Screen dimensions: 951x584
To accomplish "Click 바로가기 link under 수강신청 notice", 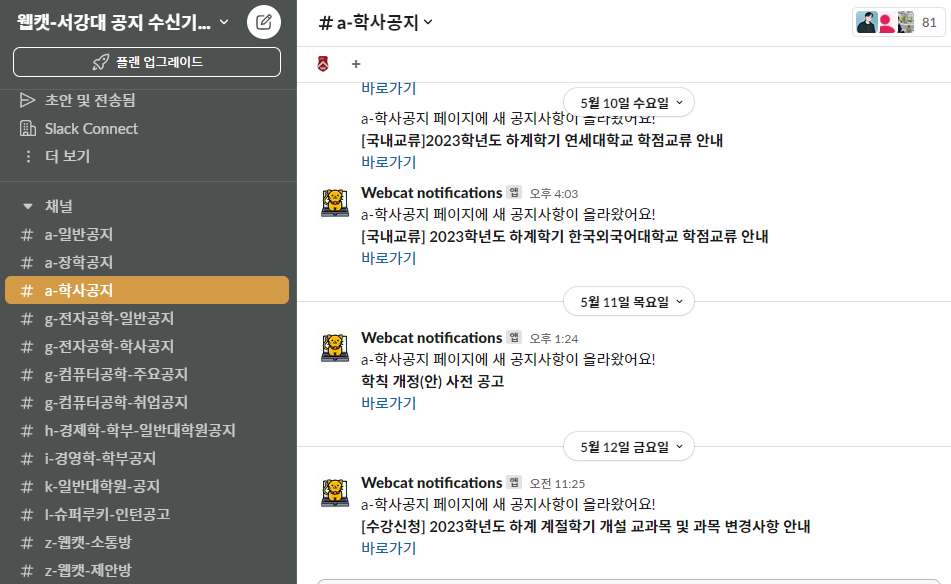I will point(389,548).
